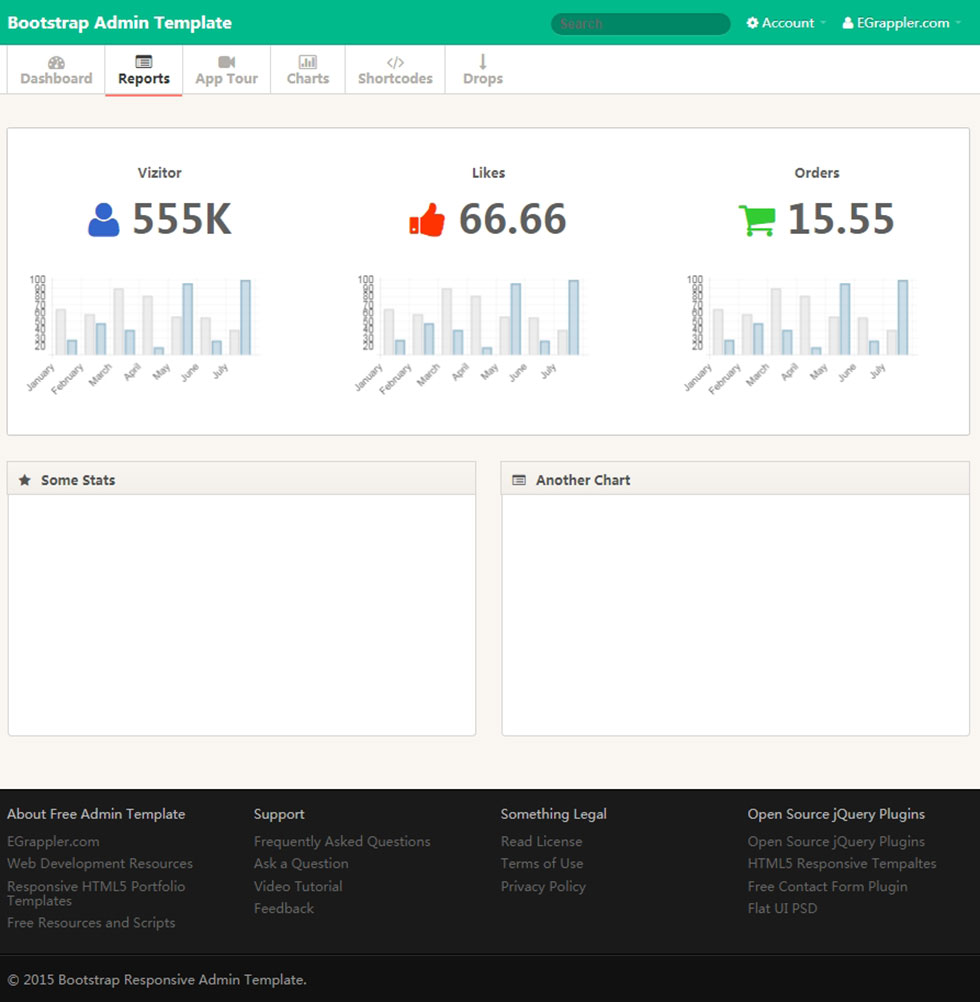Image resolution: width=980 pixels, height=1002 pixels.
Task: Click the 15.55 orders value
Action: [841, 219]
